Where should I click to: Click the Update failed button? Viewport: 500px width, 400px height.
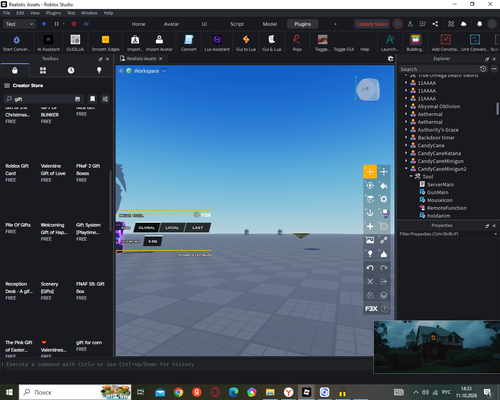pyautogui.click(x=372, y=24)
